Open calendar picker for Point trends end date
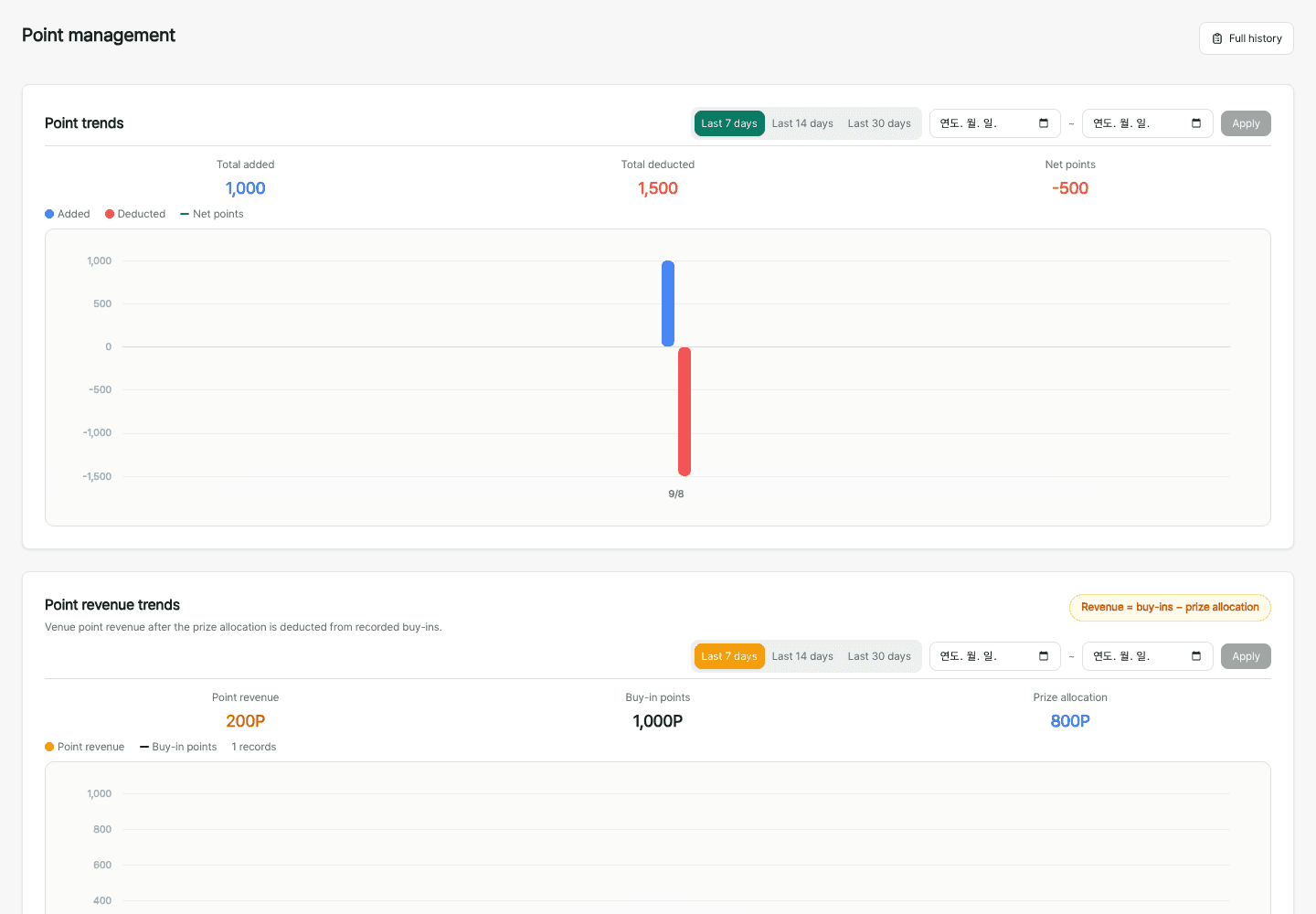The height and width of the screenshot is (914, 1316). tap(1196, 123)
